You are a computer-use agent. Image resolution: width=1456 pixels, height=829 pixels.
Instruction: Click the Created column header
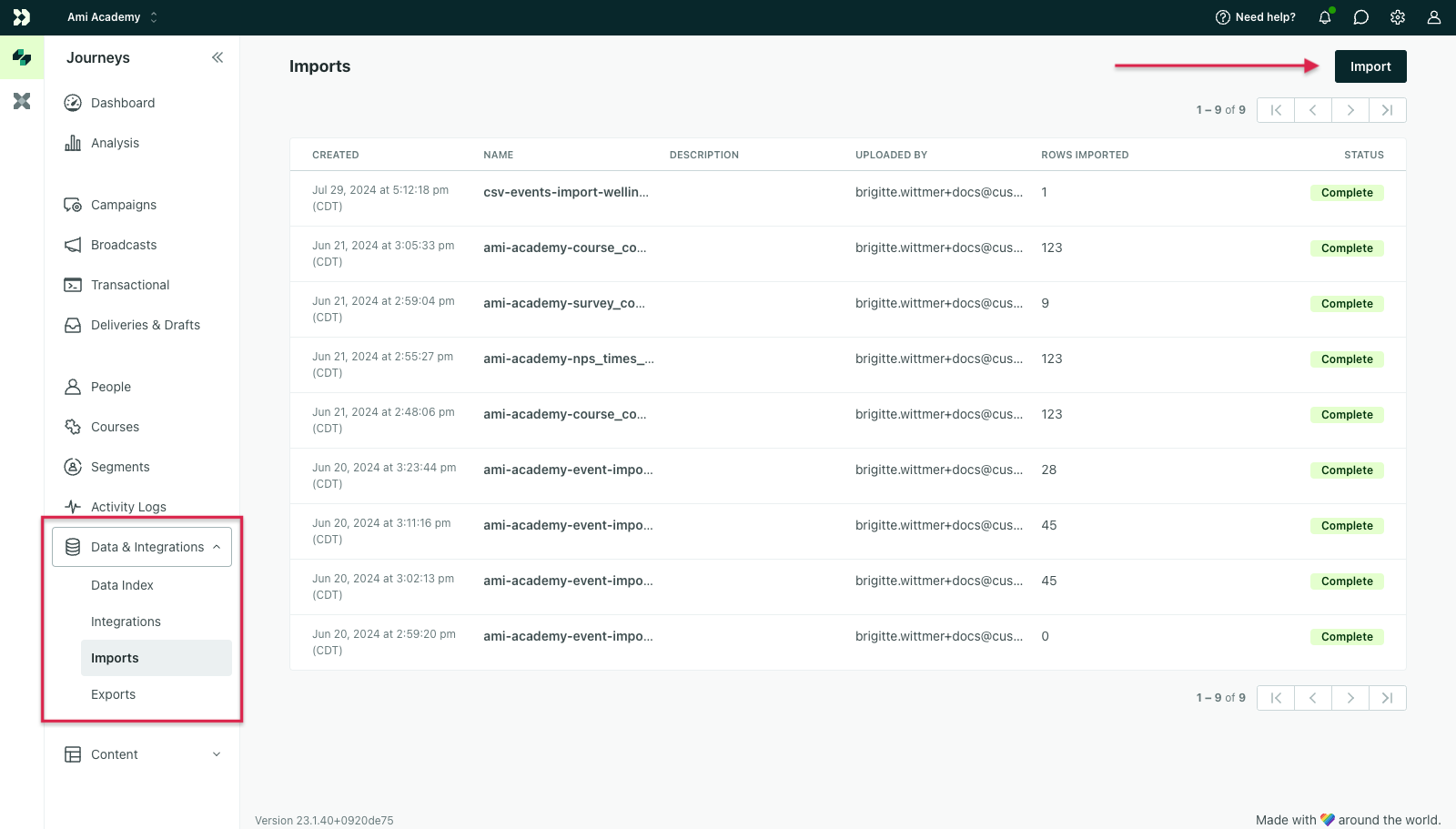(336, 155)
